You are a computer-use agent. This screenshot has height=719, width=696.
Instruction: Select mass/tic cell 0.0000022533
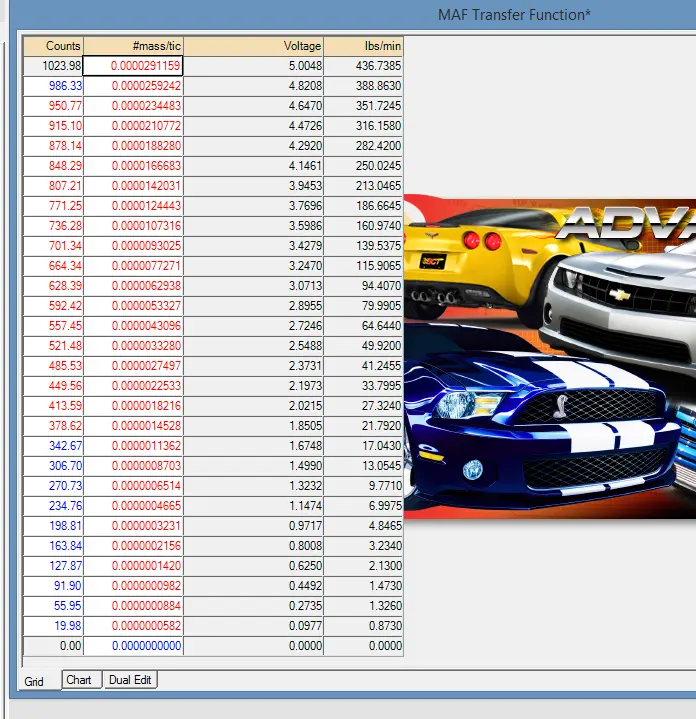click(133, 387)
